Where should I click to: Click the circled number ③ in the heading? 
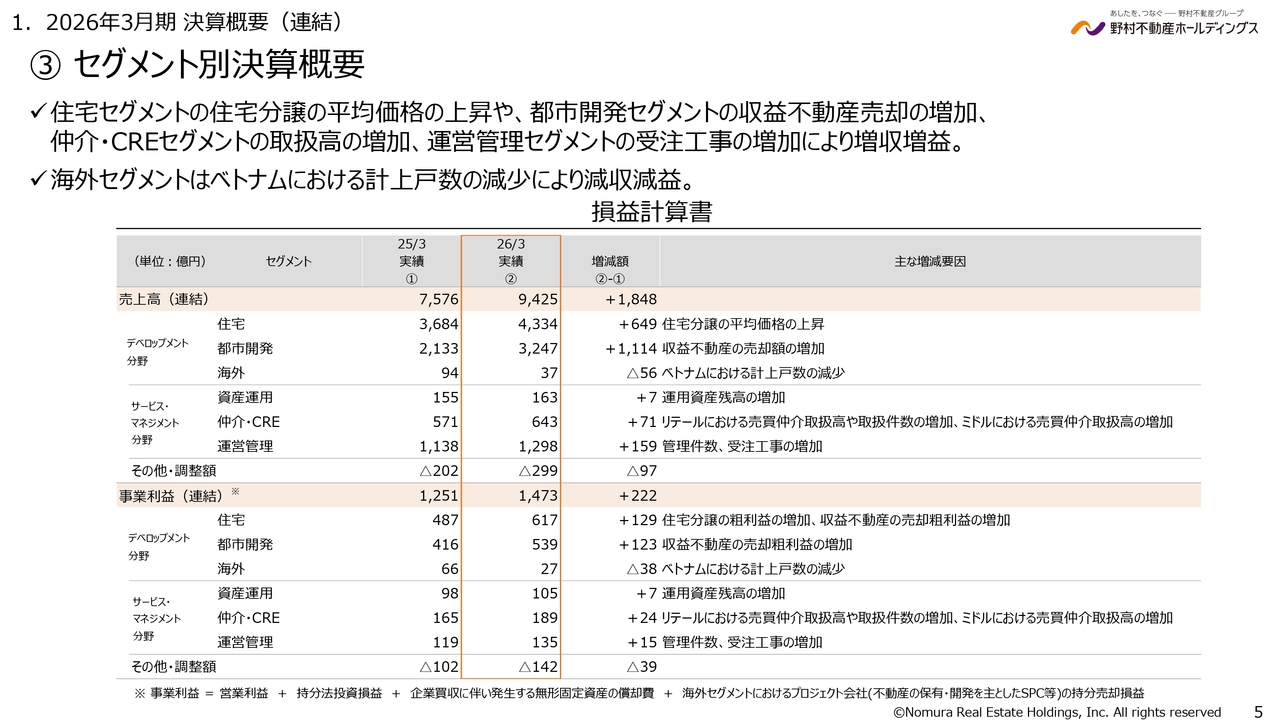point(47,66)
